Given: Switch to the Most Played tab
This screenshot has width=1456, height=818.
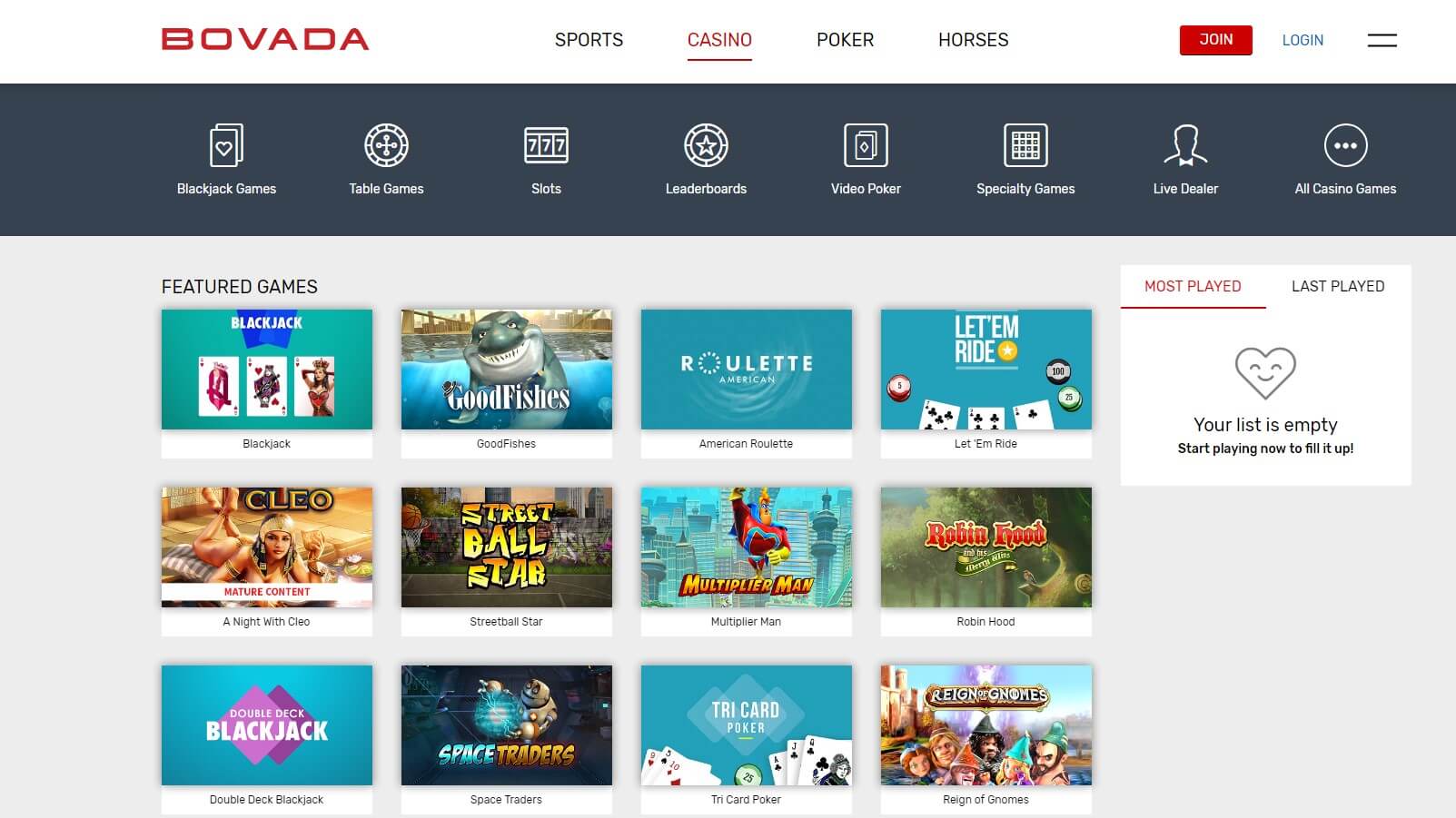Looking at the screenshot, I should click(x=1193, y=286).
